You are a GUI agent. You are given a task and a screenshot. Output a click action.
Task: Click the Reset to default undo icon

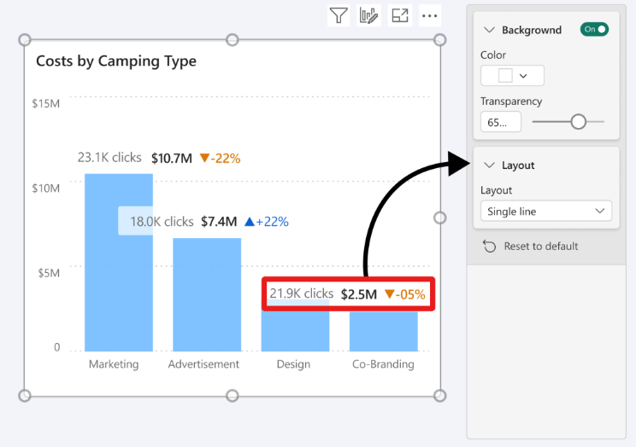490,246
